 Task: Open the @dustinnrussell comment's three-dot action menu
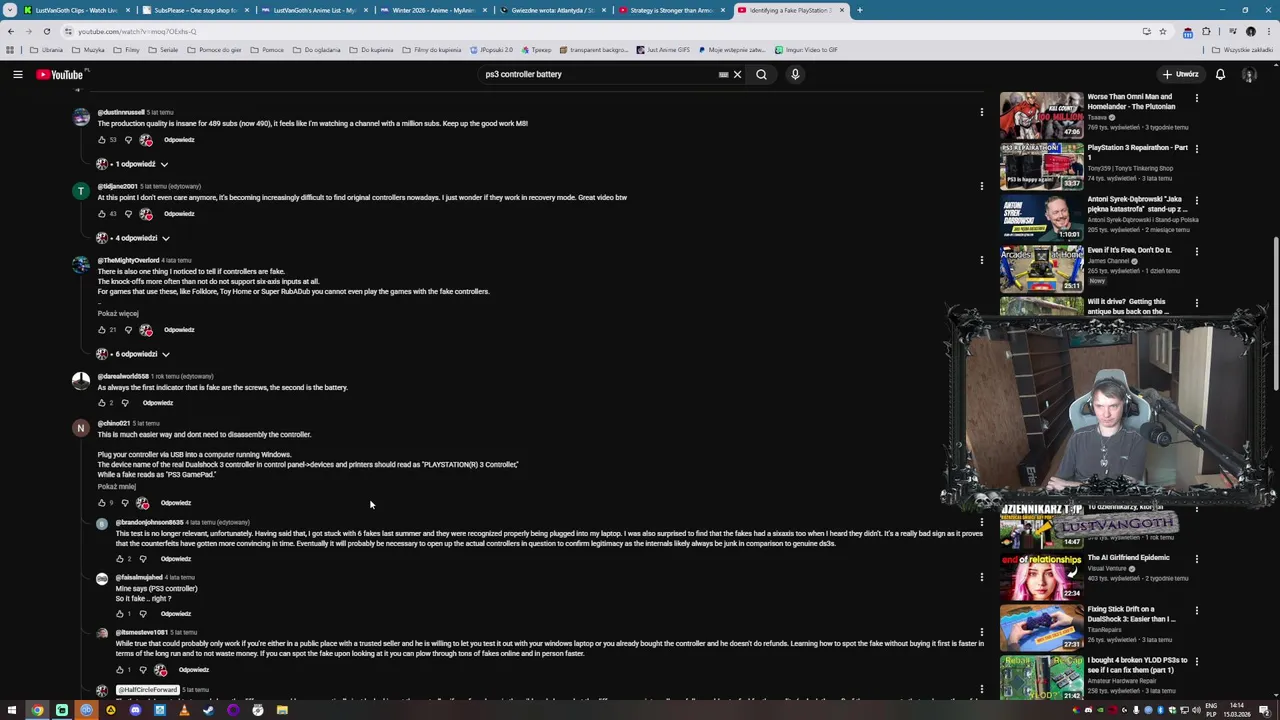pos(981,112)
